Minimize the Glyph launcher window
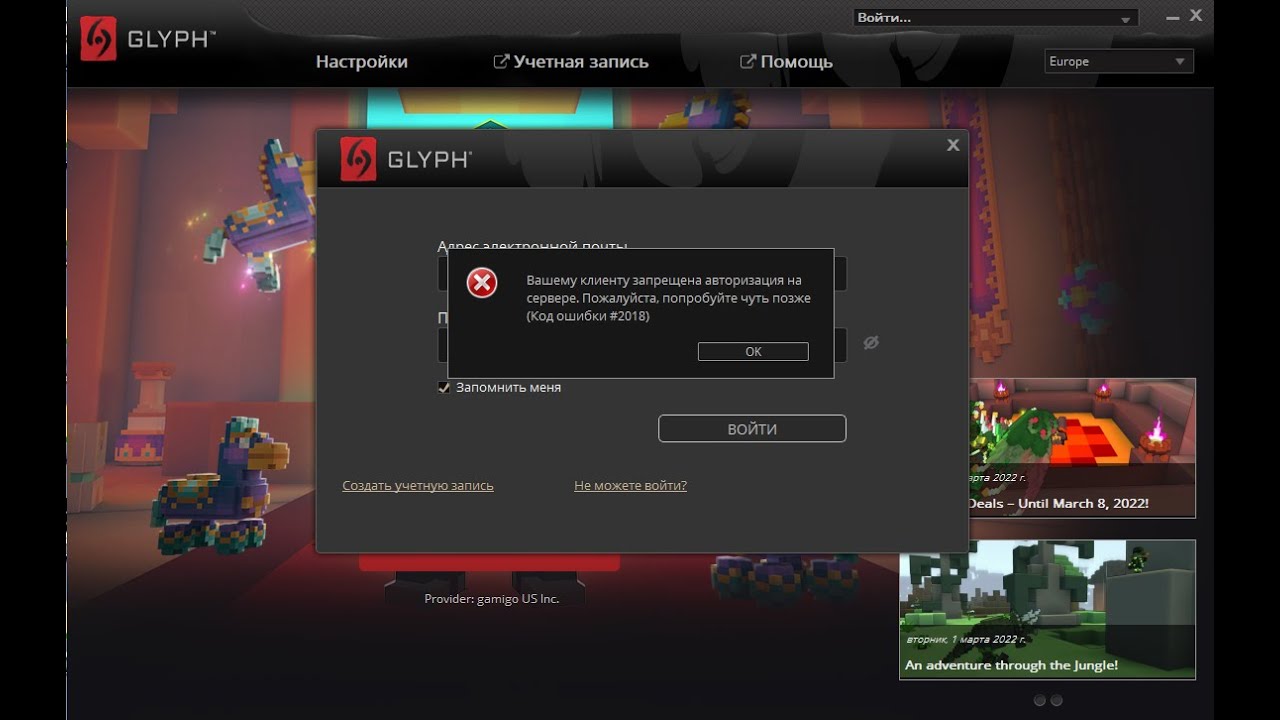Image resolution: width=1280 pixels, height=720 pixels. pyautogui.click(x=1173, y=18)
